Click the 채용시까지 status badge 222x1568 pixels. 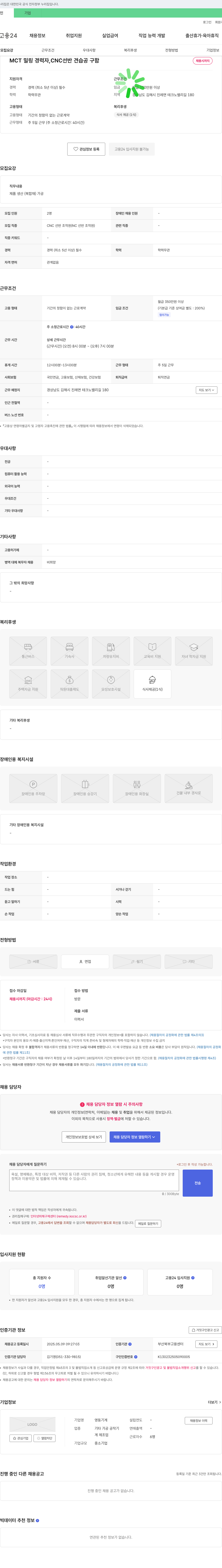[203, 61]
